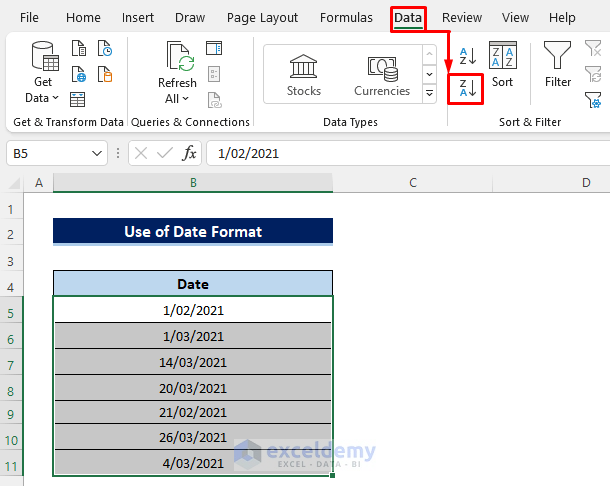
Task: Select the cell containing 14/03/2021
Action: 193,362
